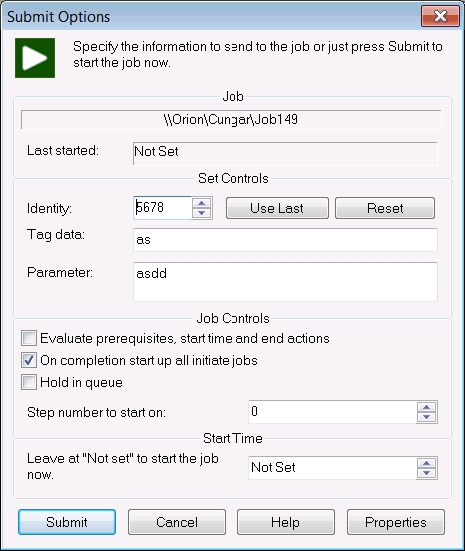Click the Use Last button

pyautogui.click(x=277, y=208)
